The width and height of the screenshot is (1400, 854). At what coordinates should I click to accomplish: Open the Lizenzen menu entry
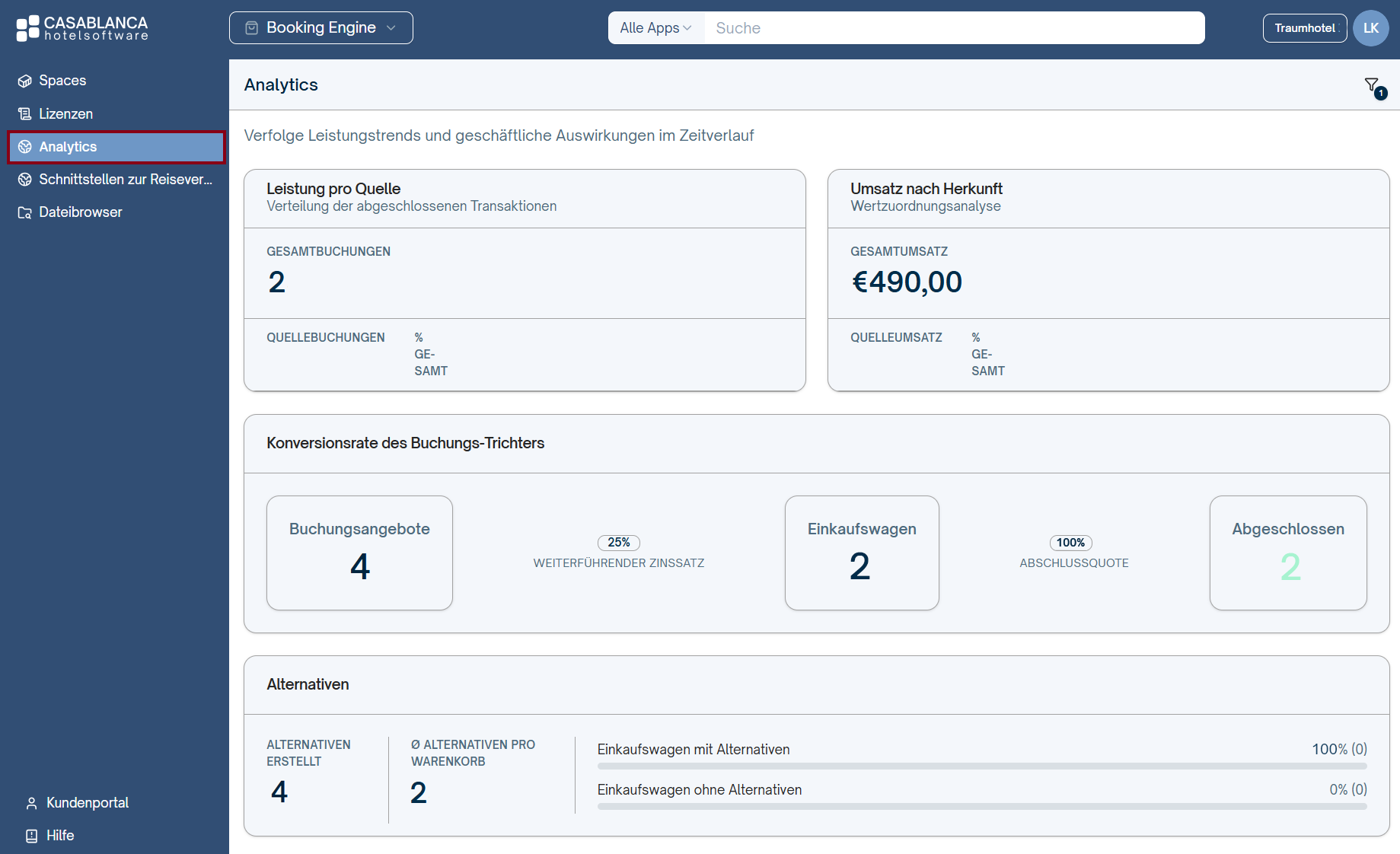click(116, 114)
